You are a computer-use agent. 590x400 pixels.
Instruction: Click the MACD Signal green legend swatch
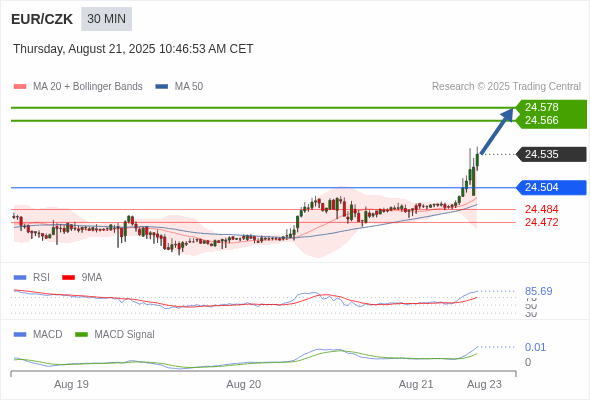82,334
